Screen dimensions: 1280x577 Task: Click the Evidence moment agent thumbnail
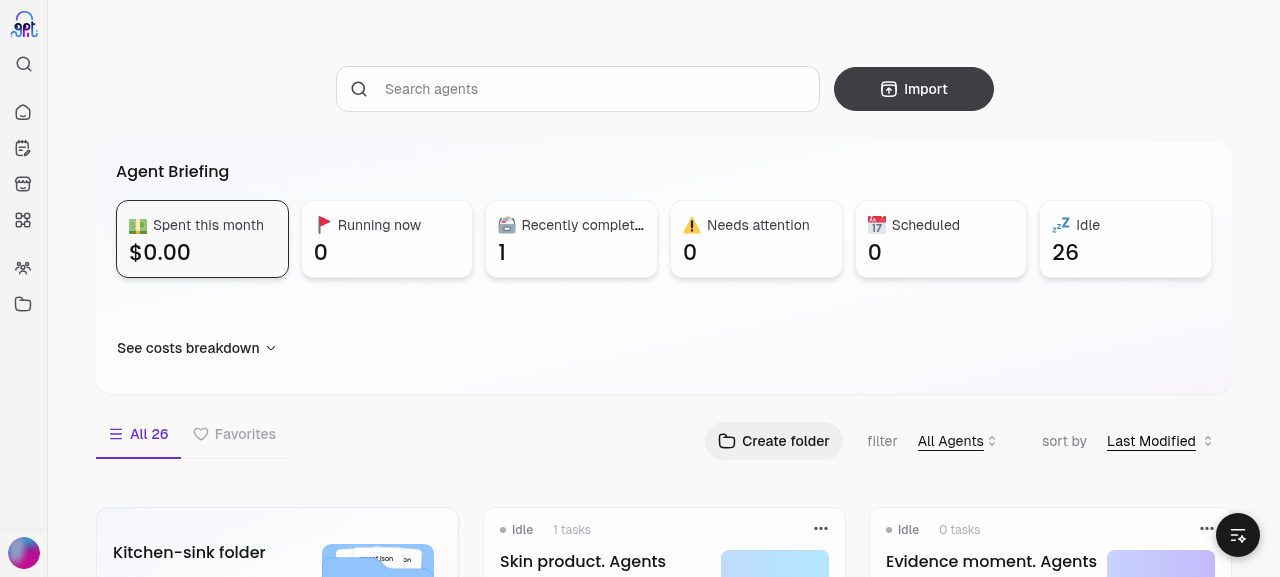[x=1161, y=563]
